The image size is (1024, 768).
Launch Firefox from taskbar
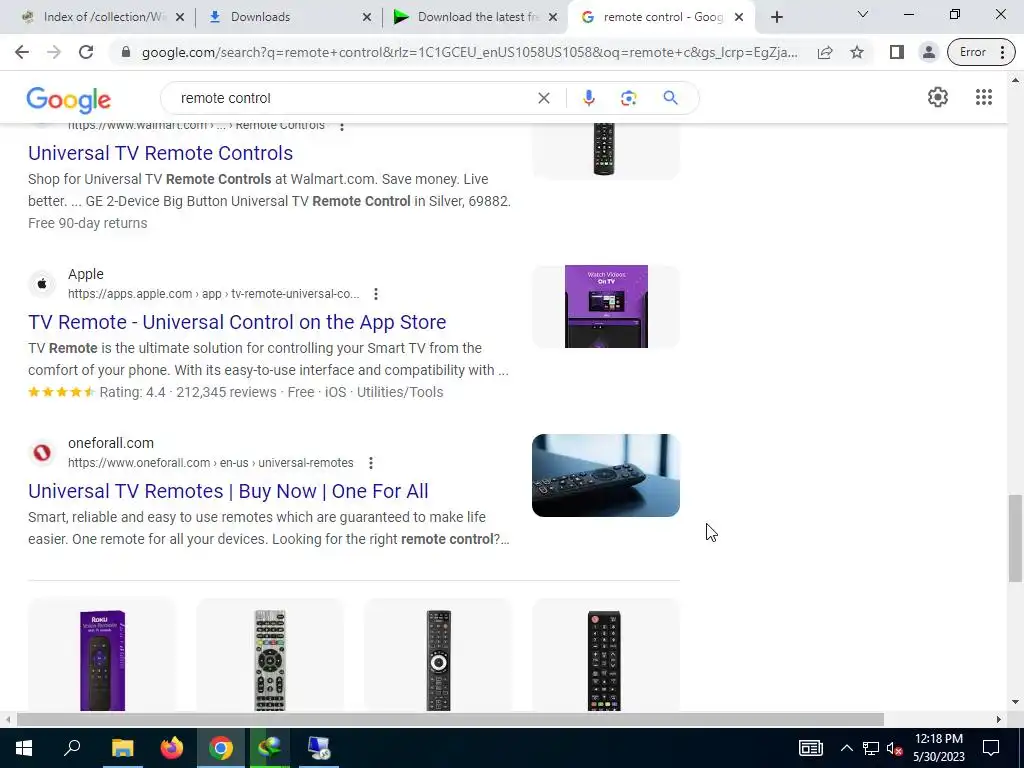172,748
